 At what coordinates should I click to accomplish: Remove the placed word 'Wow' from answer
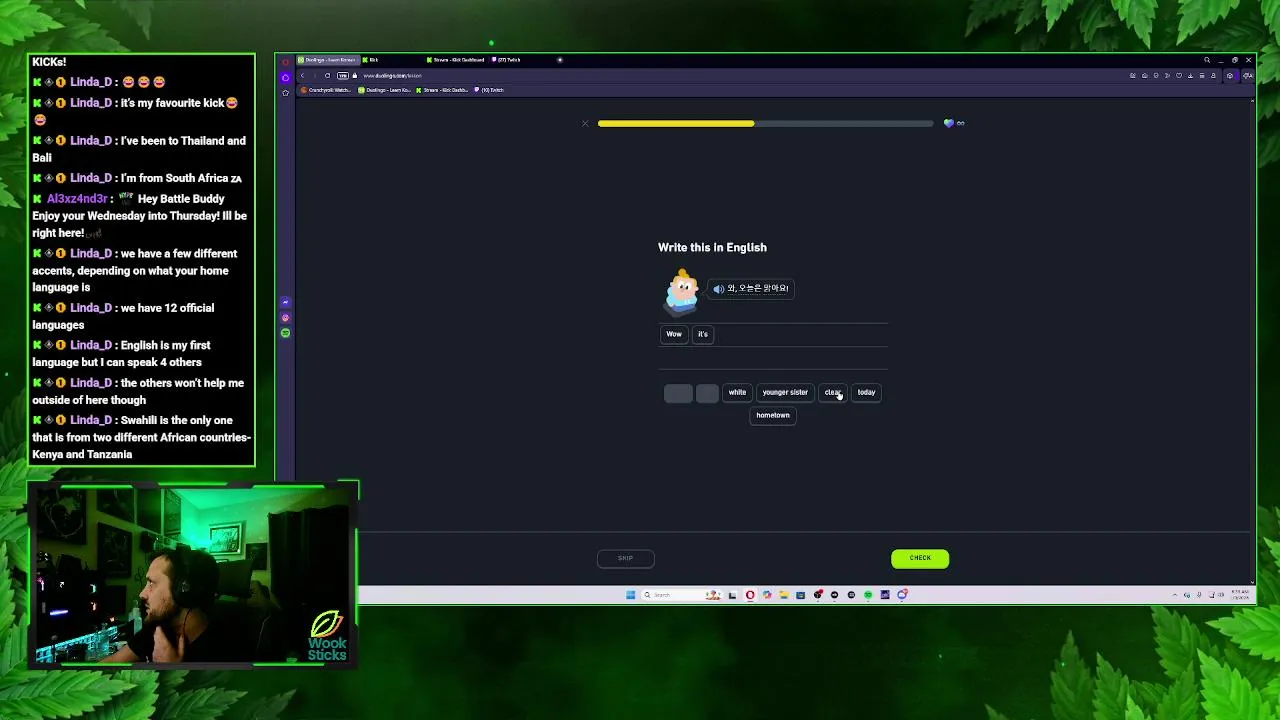(674, 334)
